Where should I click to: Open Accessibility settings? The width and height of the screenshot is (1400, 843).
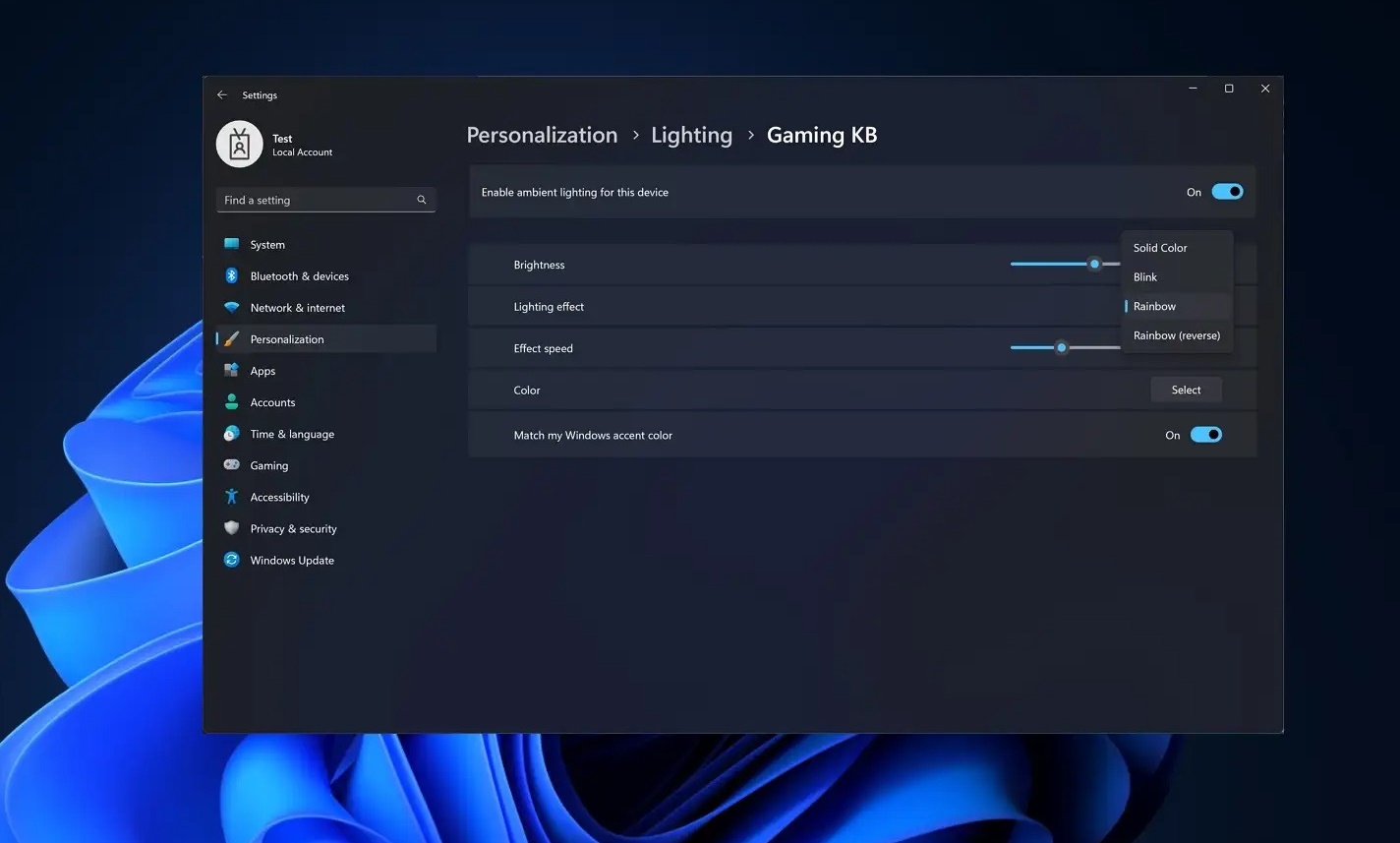pyautogui.click(x=326, y=496)
